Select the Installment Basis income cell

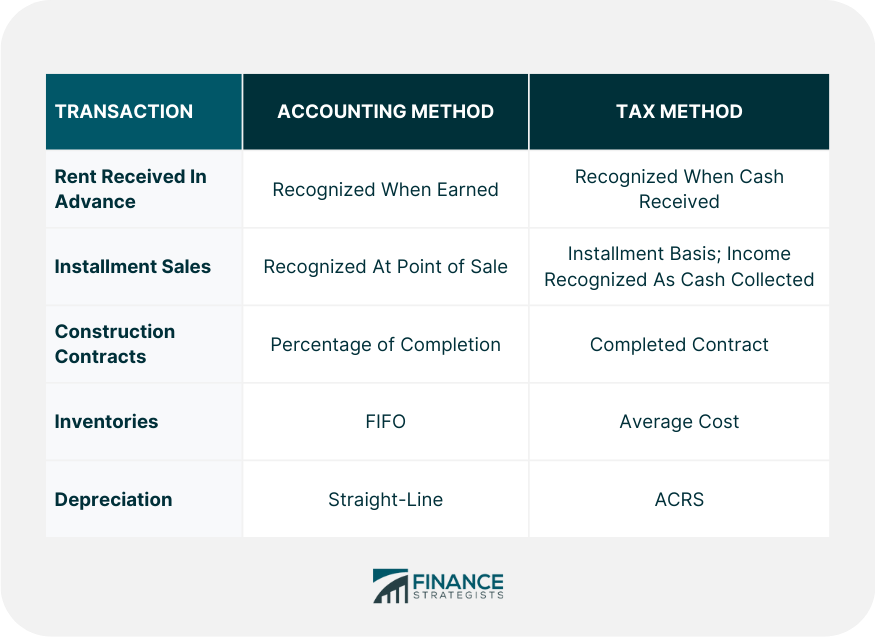pyautogui.click(x=679, y=267)
